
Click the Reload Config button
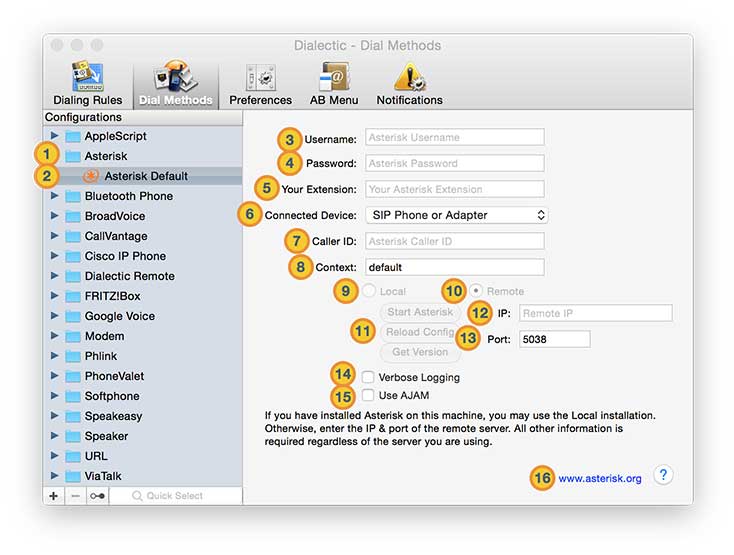[x=420, y=332]
